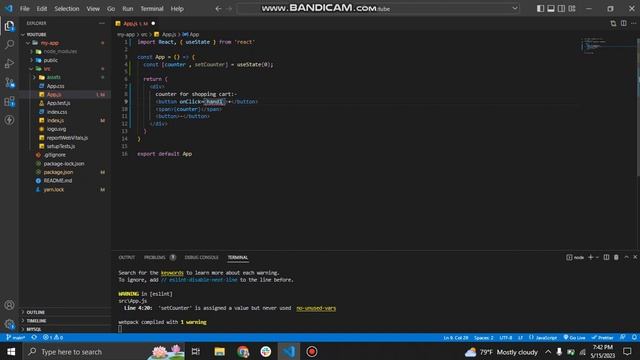640x360 pixels.
Task: Switch to the PROBLEMS panel tab
Action: coord(155,258)
